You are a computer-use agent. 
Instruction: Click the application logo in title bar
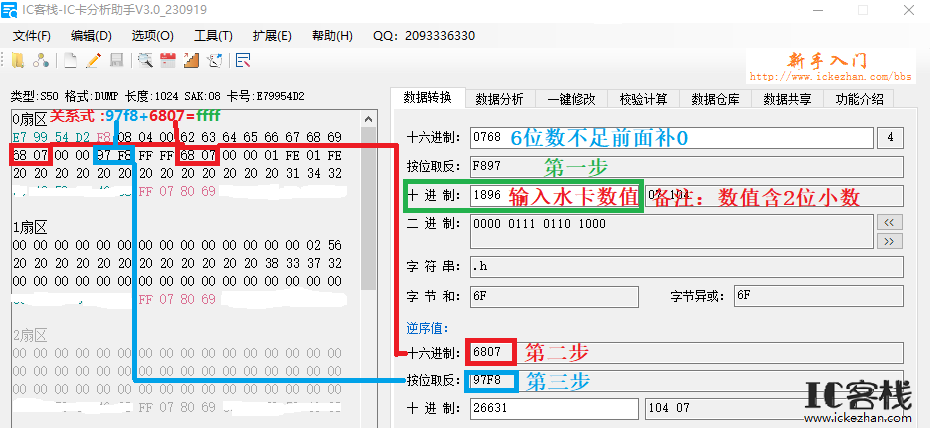click(9, 10)
